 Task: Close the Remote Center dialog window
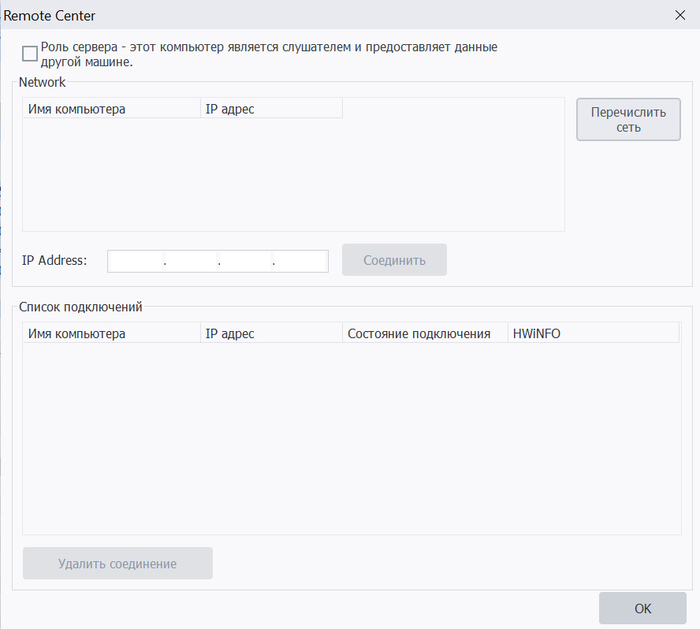[x=679, y=15]
